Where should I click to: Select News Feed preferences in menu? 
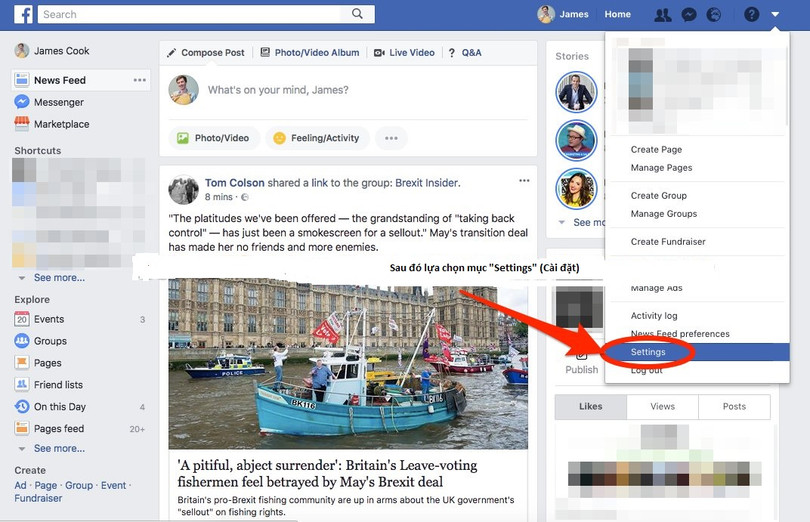[680, 333]
